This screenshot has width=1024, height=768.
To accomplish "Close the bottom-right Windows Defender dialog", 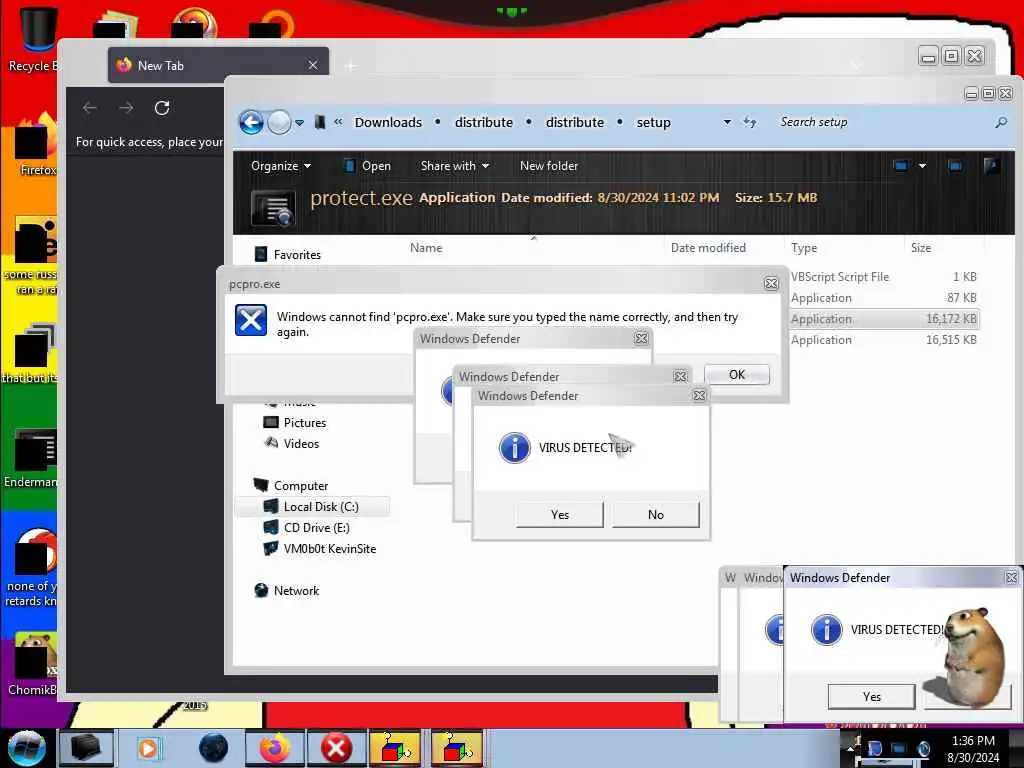I will pos(1012,577).
